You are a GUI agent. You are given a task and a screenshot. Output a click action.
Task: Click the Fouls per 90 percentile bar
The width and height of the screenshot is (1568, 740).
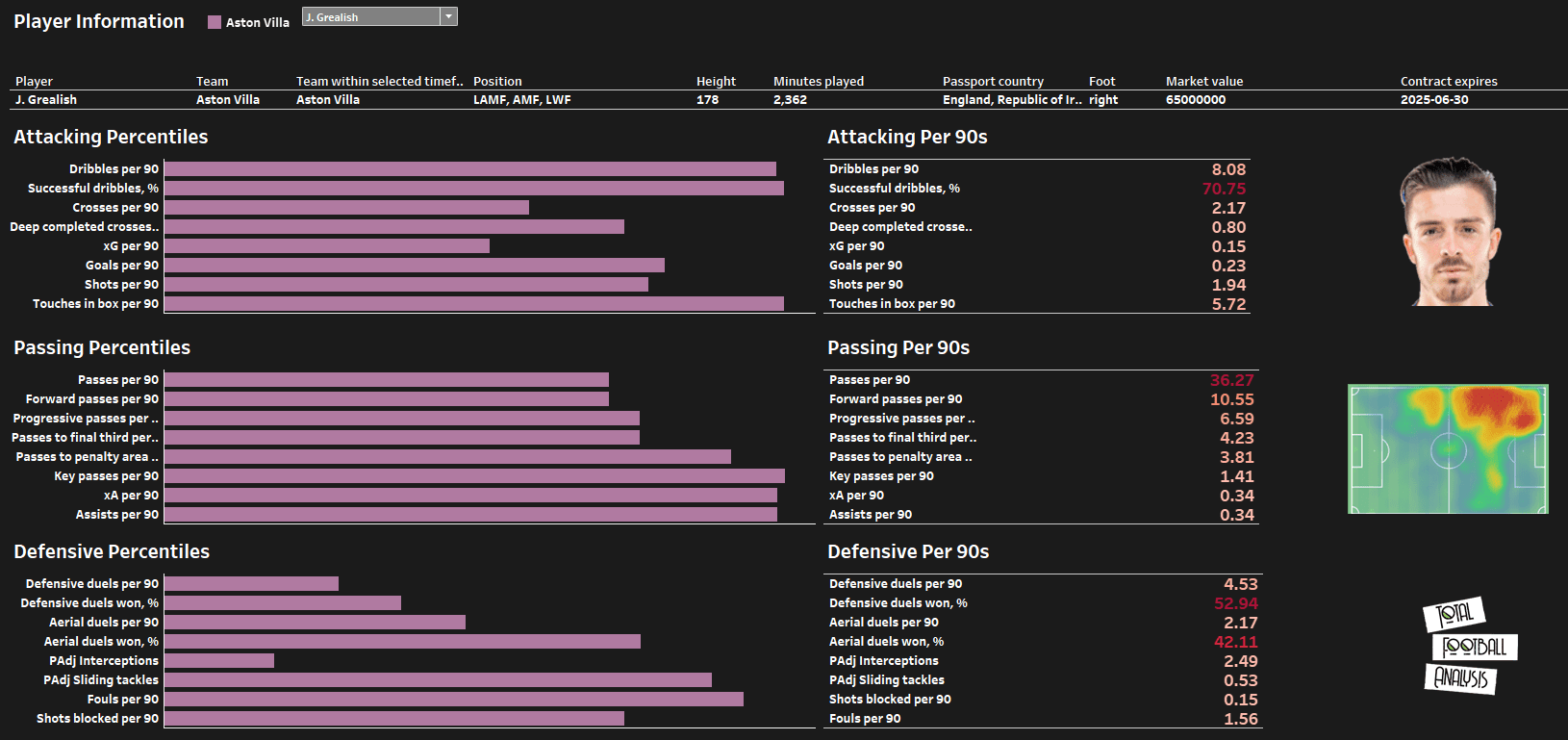point(454,700)
